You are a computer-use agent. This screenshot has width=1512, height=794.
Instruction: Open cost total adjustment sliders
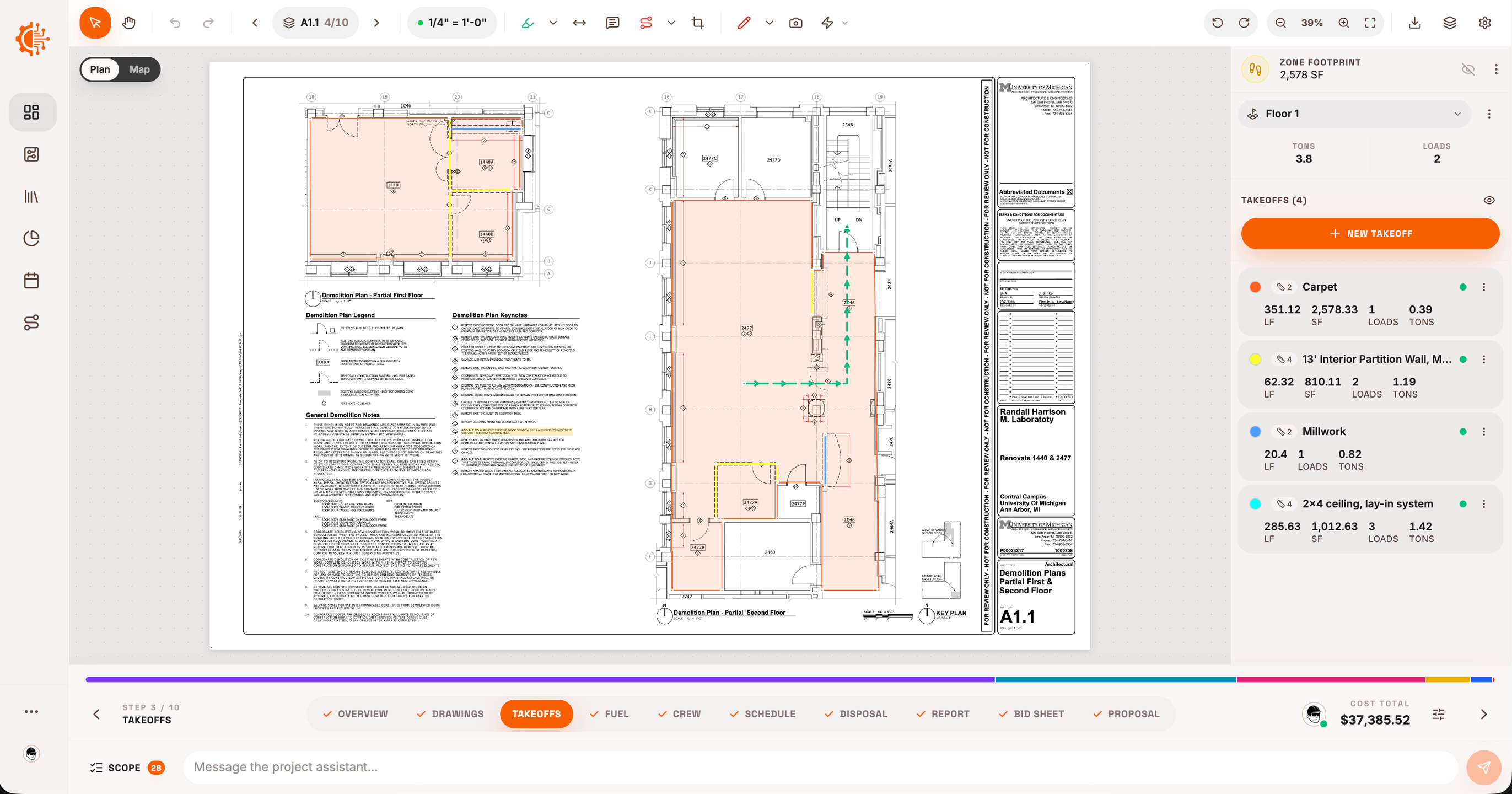coord(1438,714)
